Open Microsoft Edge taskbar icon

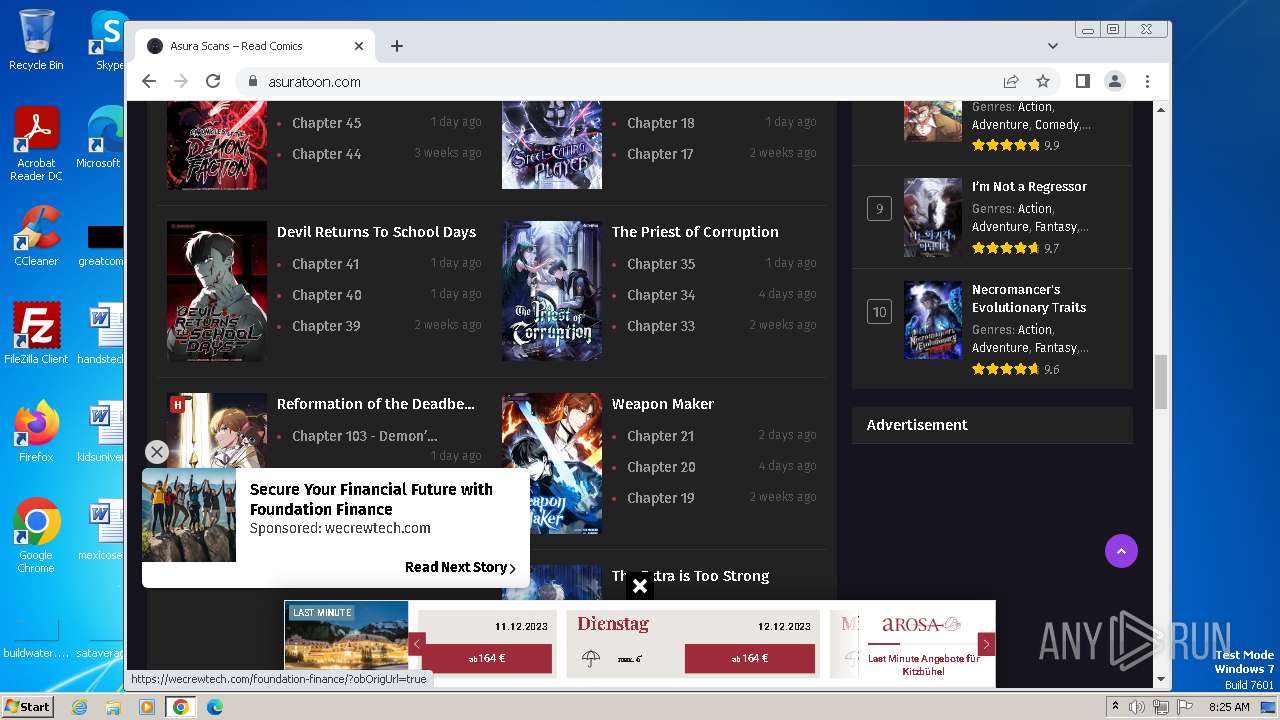(x=214, y=706)
